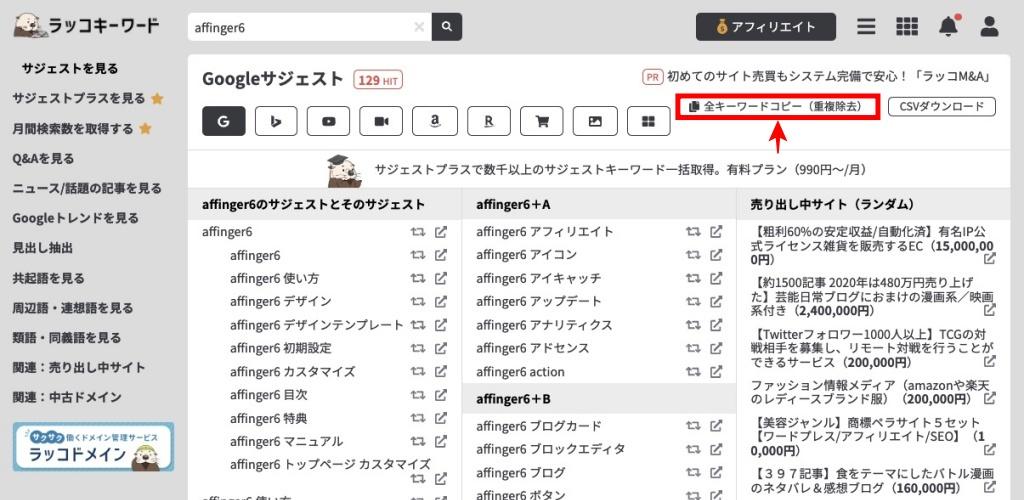Click keyword affinger6 アップデート
Viewport: 1024px width, 500px height.
539,302
